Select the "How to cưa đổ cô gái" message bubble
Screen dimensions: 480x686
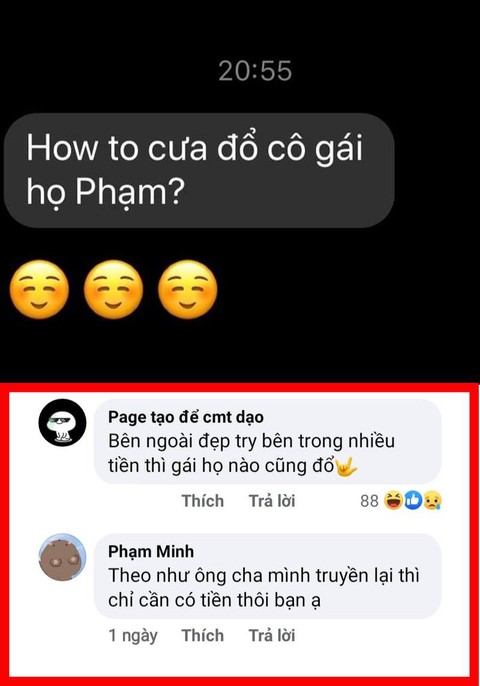[x=199, y=171]
